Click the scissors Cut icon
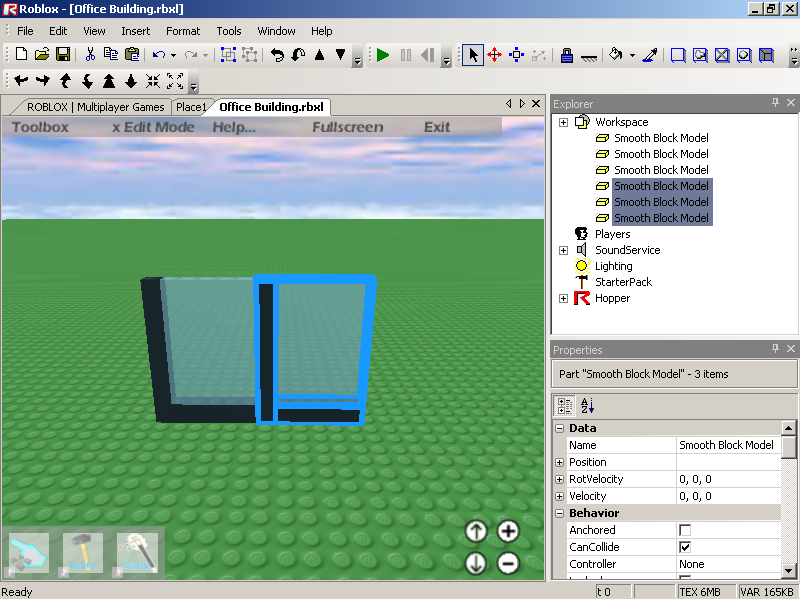800x600 pixels. (89, 55)
